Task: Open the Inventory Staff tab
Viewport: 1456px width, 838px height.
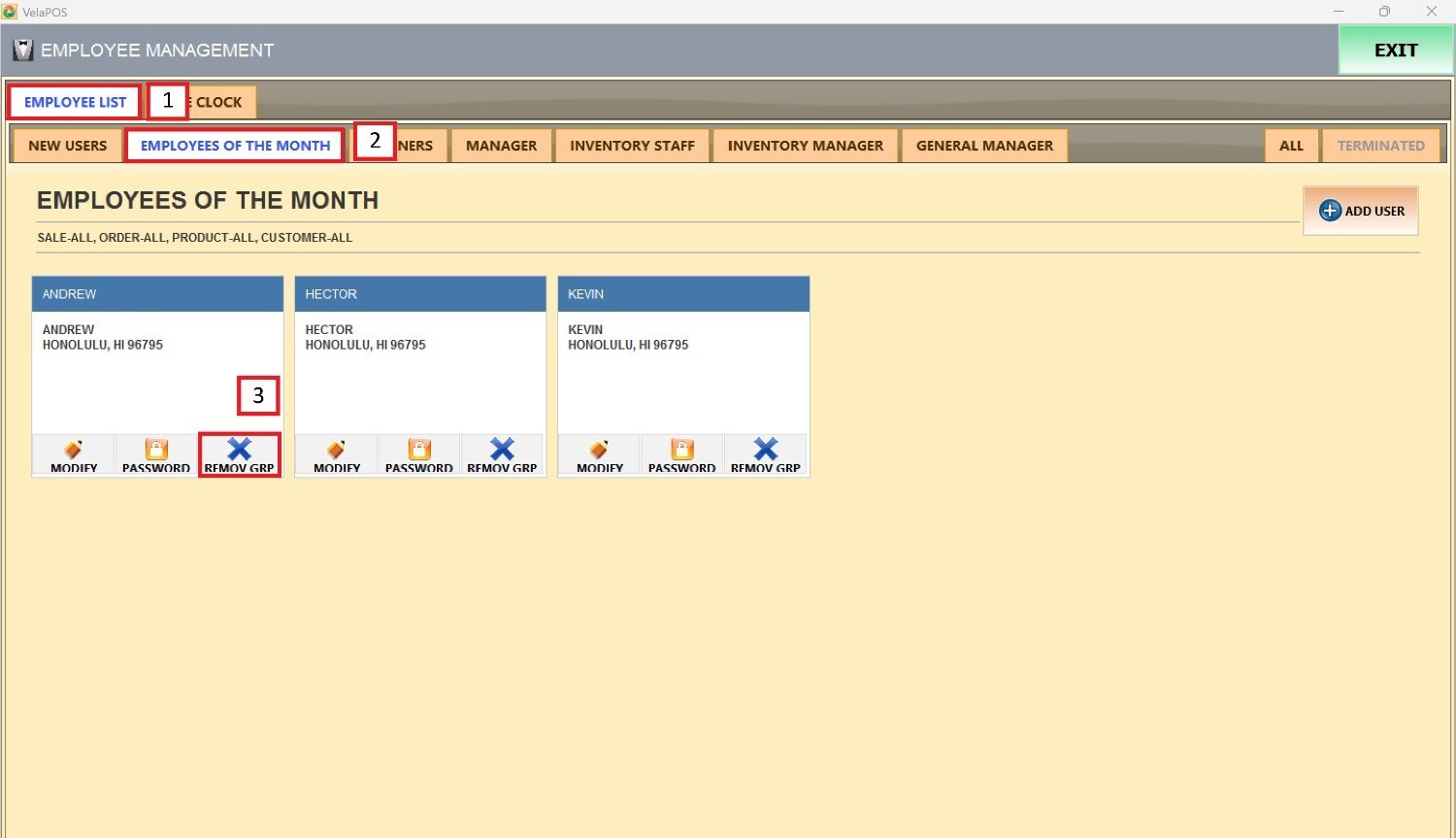Action: click(x=632, y=146)
